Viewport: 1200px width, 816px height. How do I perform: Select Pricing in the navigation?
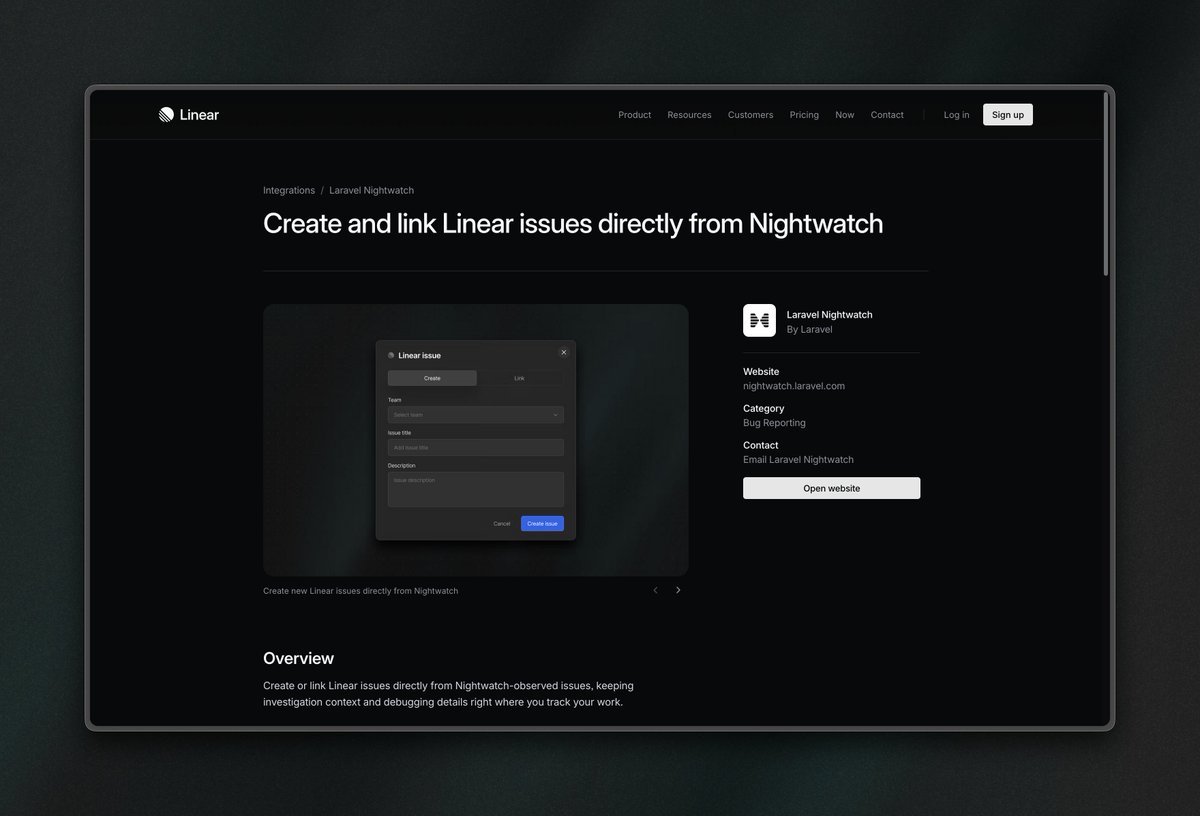pyautogui.click(x=804, y=114)
